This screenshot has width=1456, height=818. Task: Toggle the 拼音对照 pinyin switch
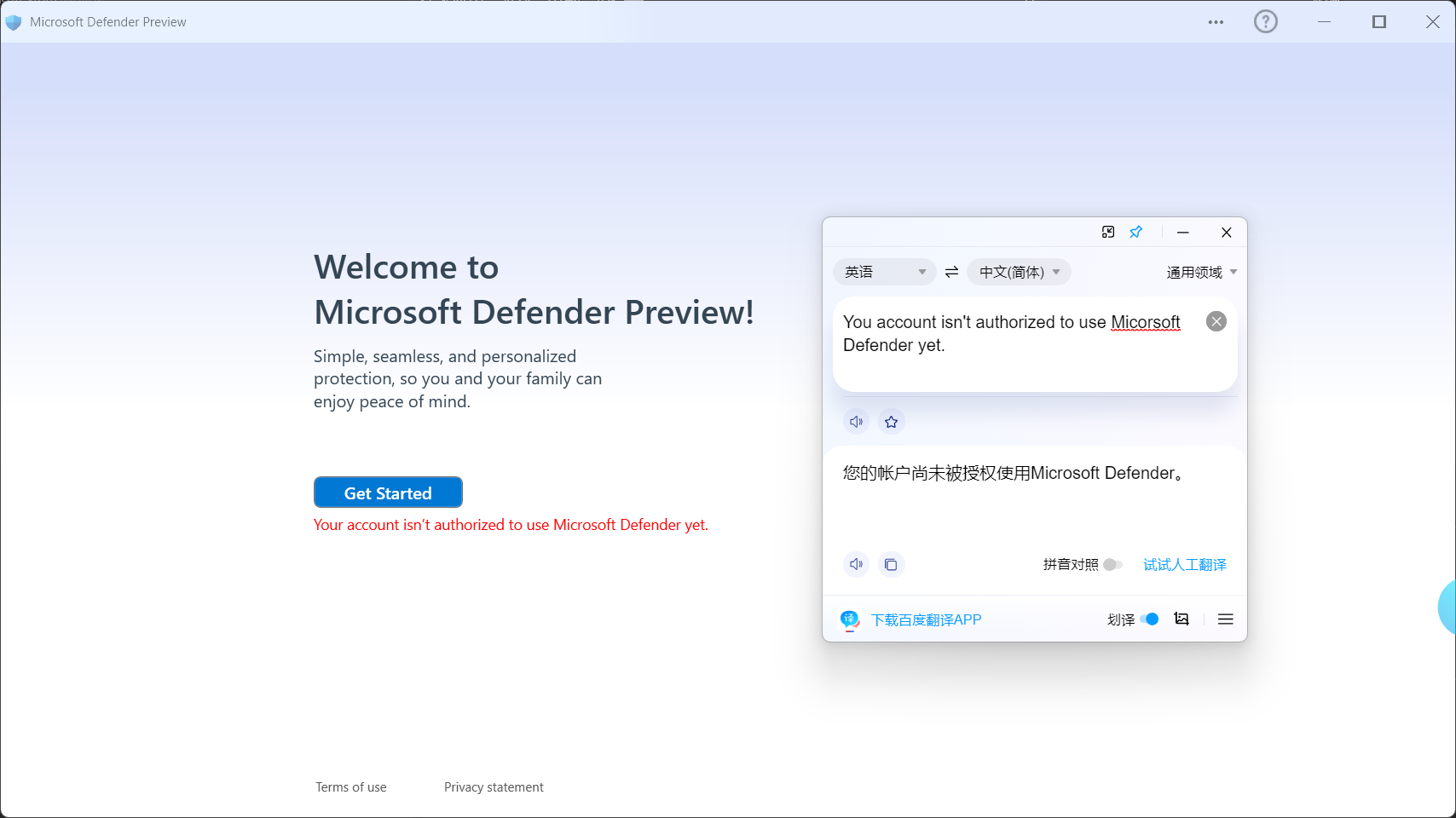[1112, 564]
